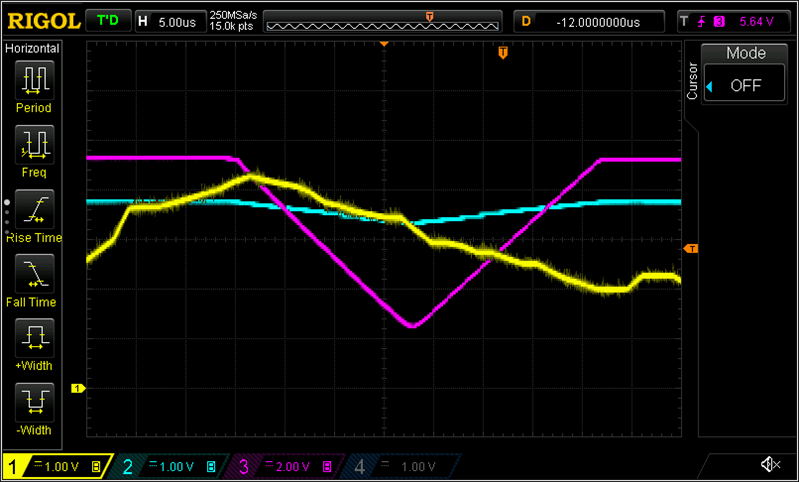Select the Rise Time measurement icon
Screen dimensions: 799x482
click(x=34, y=209)
